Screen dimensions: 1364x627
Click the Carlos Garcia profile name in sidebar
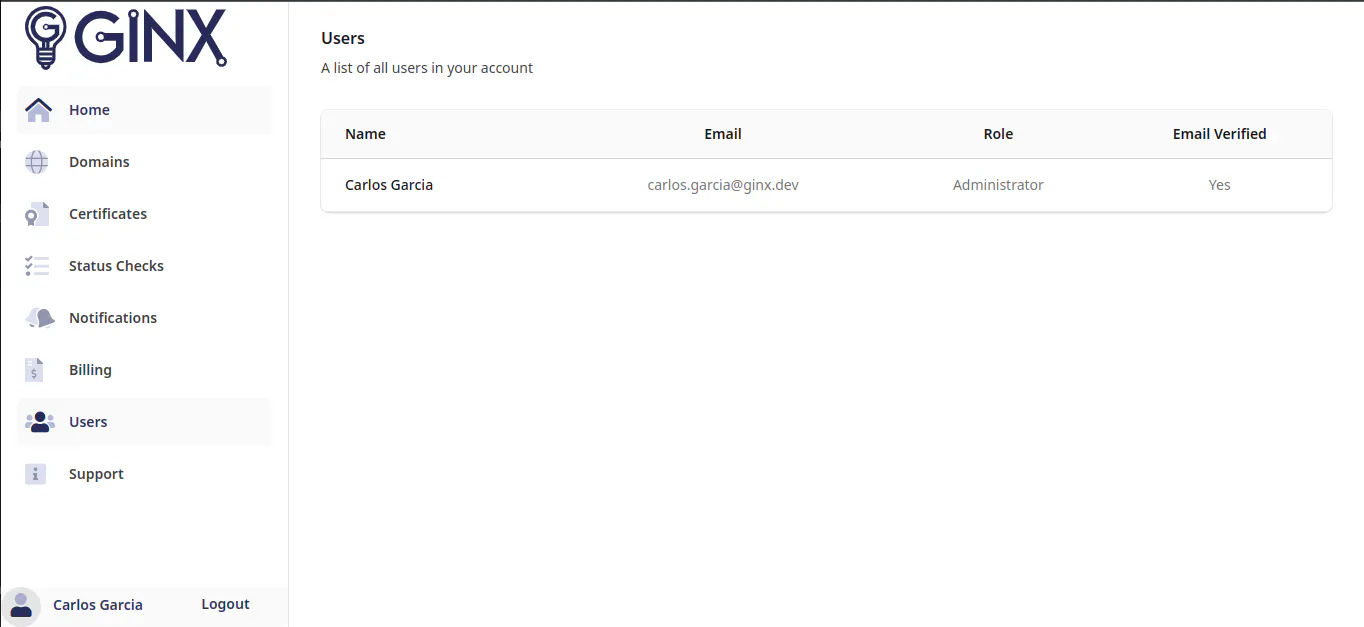click(x=98, y=605)
